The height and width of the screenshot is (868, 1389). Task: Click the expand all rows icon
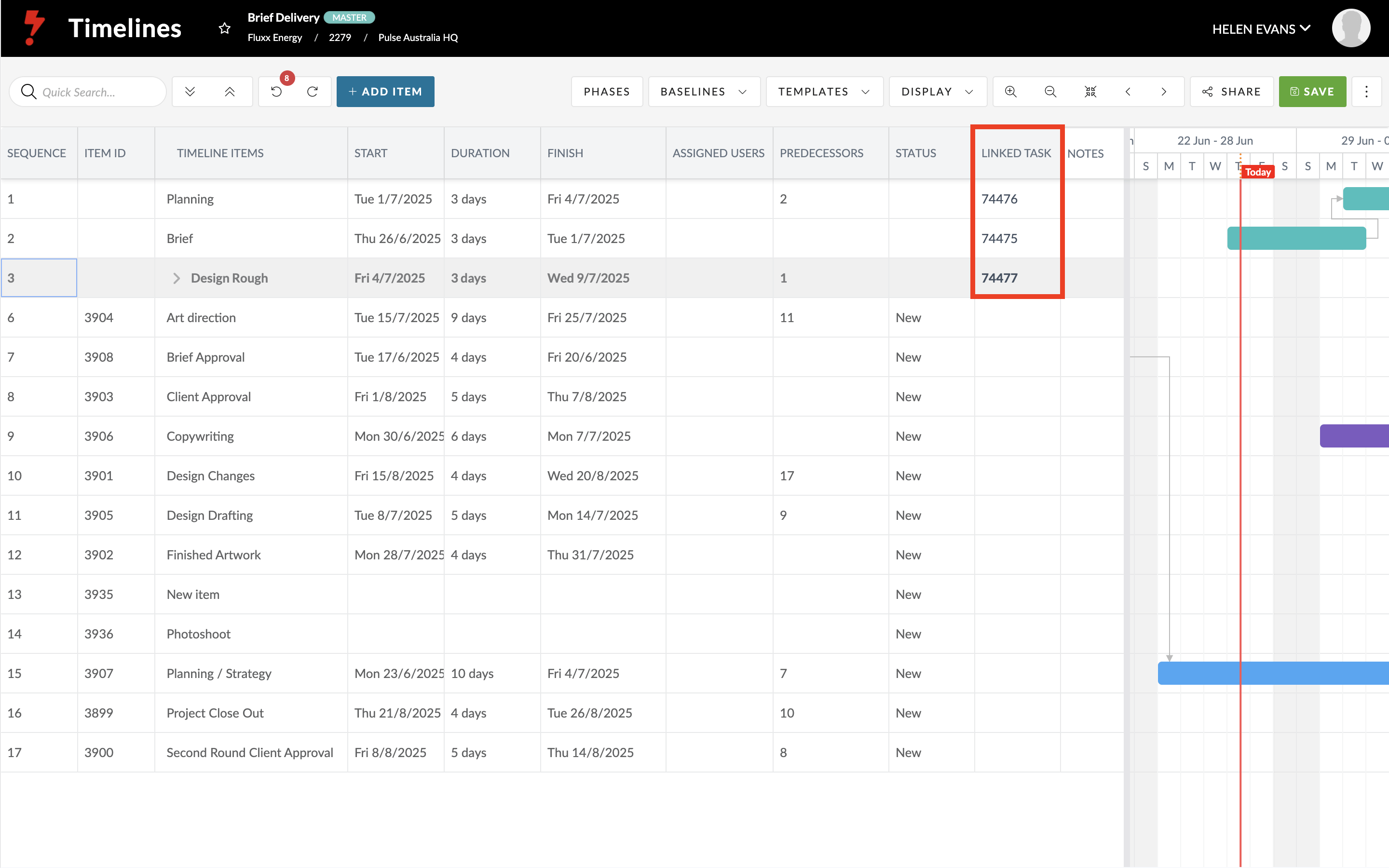click(x=190, y=92)
